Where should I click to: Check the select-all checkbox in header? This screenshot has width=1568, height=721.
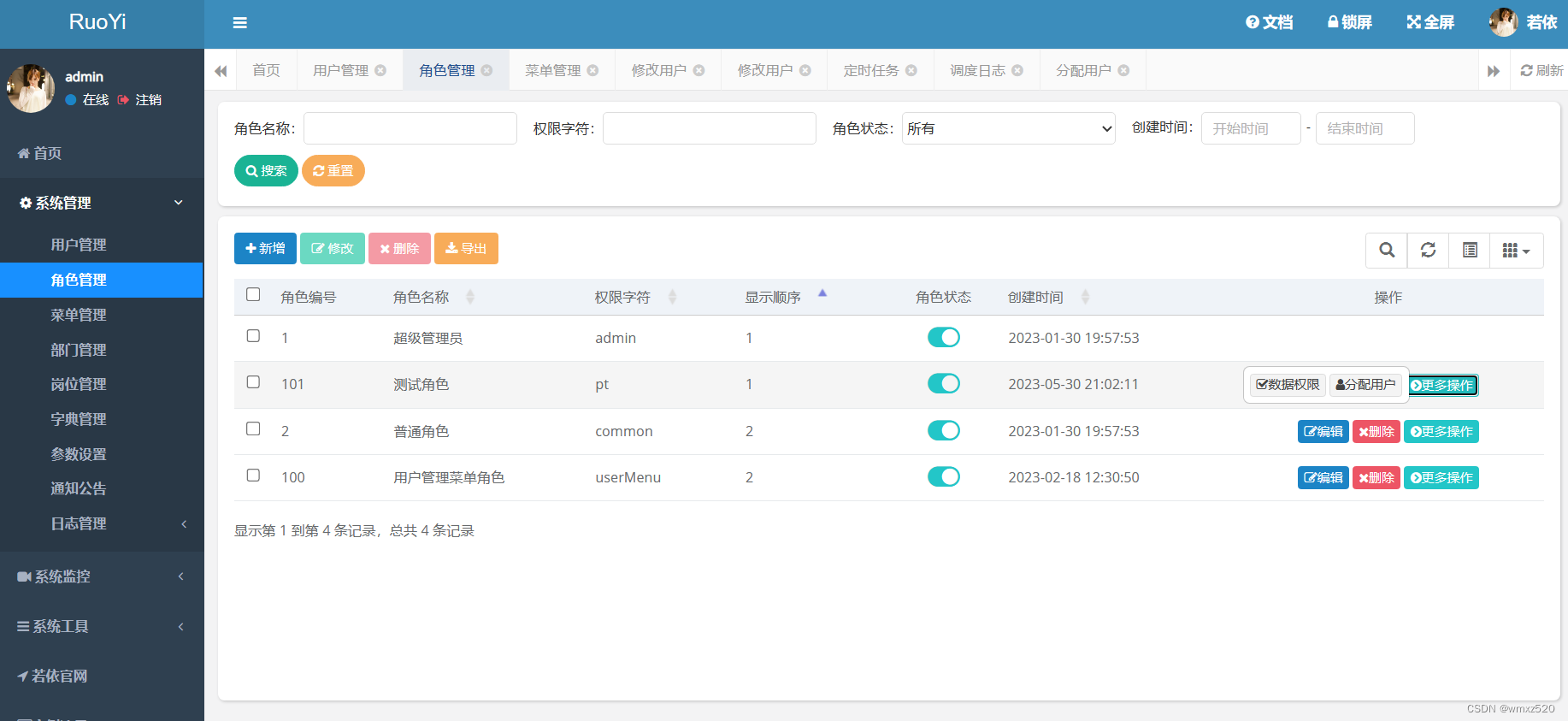253,294
